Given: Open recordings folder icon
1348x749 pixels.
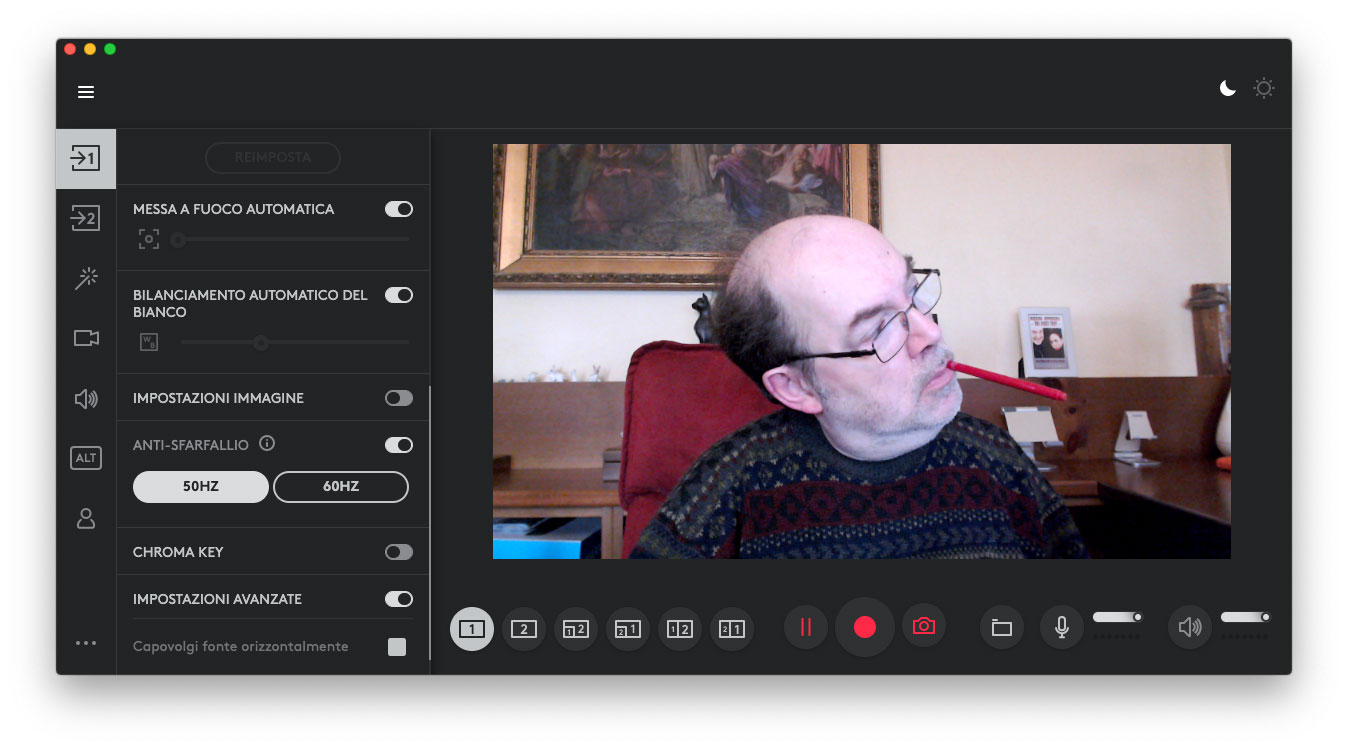Looking at the screenshot, I should coord(1002,628).
